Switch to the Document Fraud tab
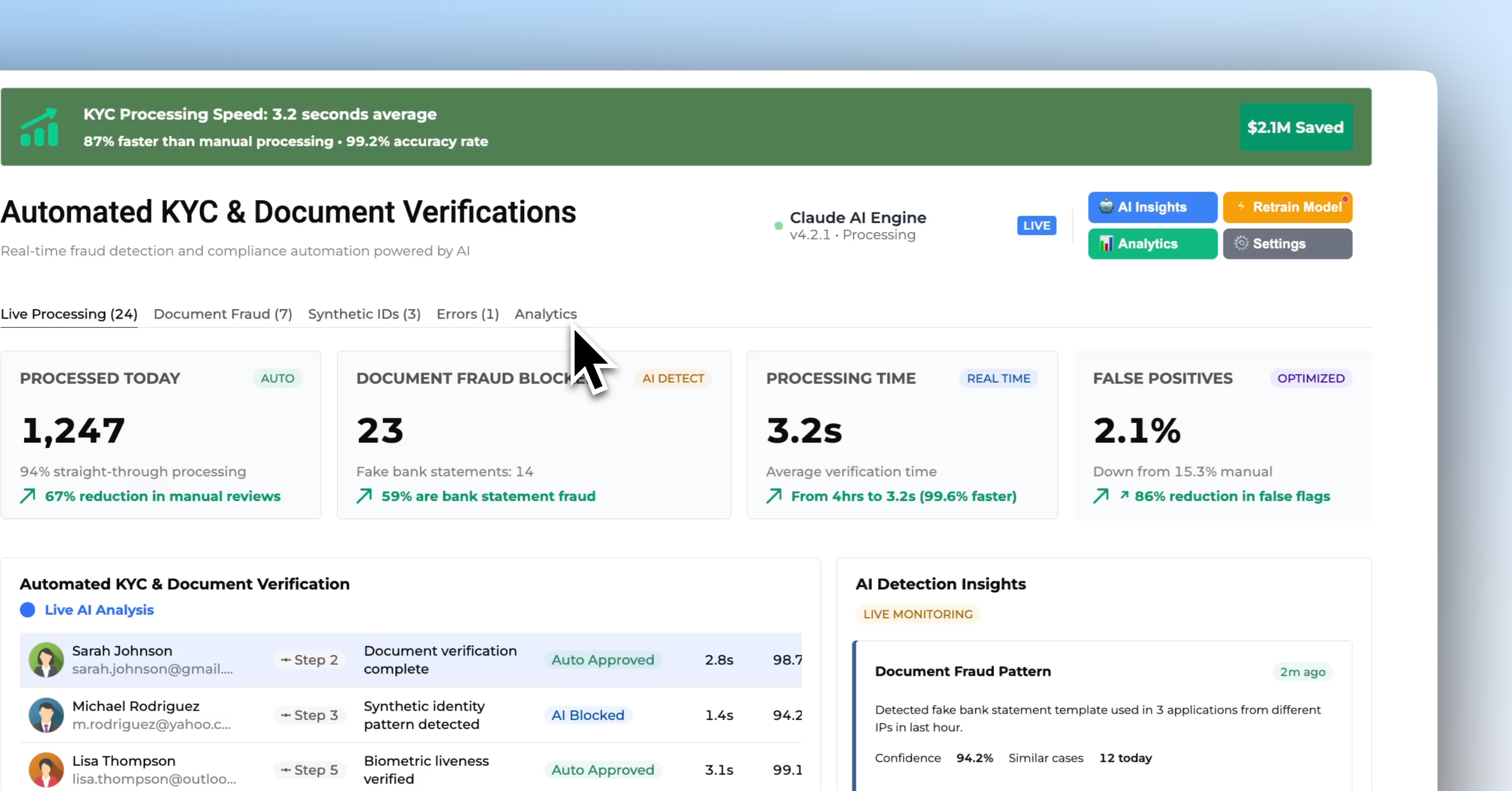Screen dimensions: 1512x791 [x=222, y=314]
